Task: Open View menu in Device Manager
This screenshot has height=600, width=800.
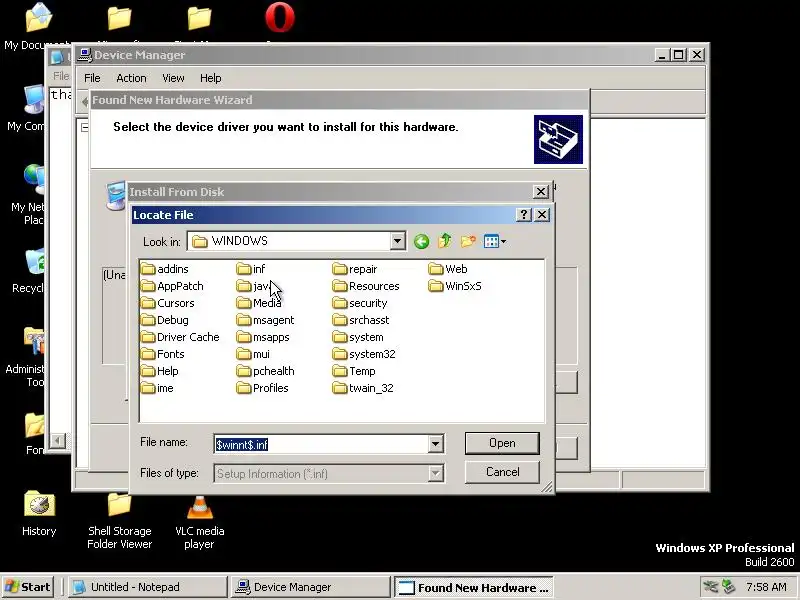Action: (173, 78)
